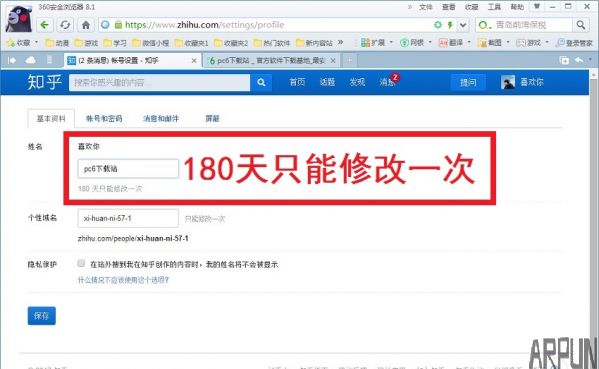The width and height of the screenshot is (599, 369).
Task: Click the skin shirt icon in title bar
Action: (537, 6)
